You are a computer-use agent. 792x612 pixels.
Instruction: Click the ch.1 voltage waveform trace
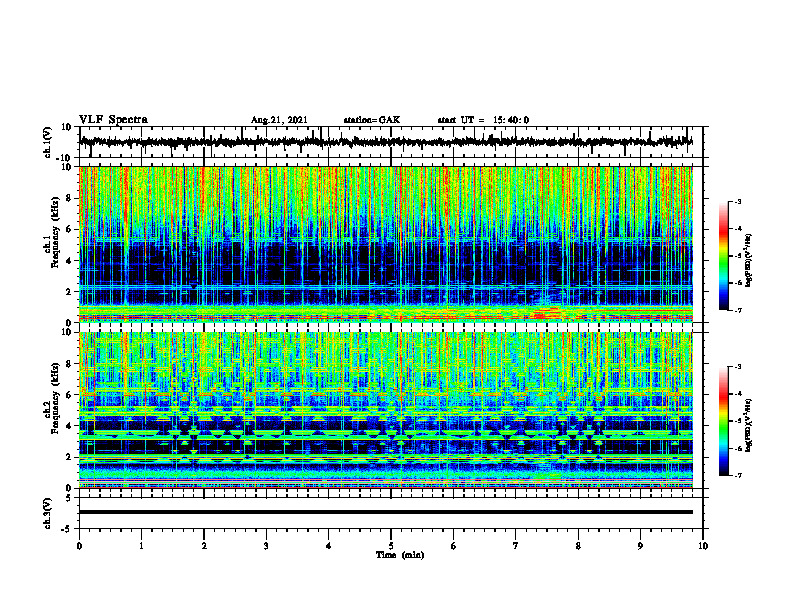click(x=386, y=142)
